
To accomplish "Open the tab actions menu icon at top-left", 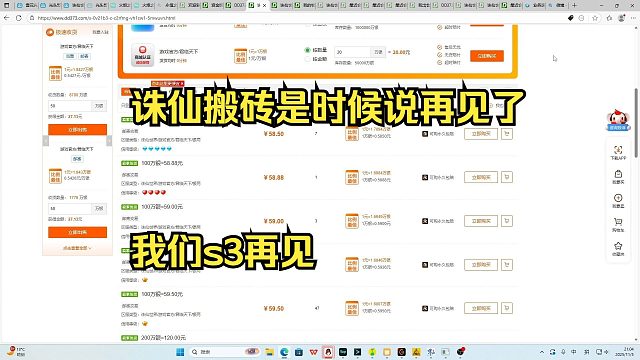I will coord(7,5).
